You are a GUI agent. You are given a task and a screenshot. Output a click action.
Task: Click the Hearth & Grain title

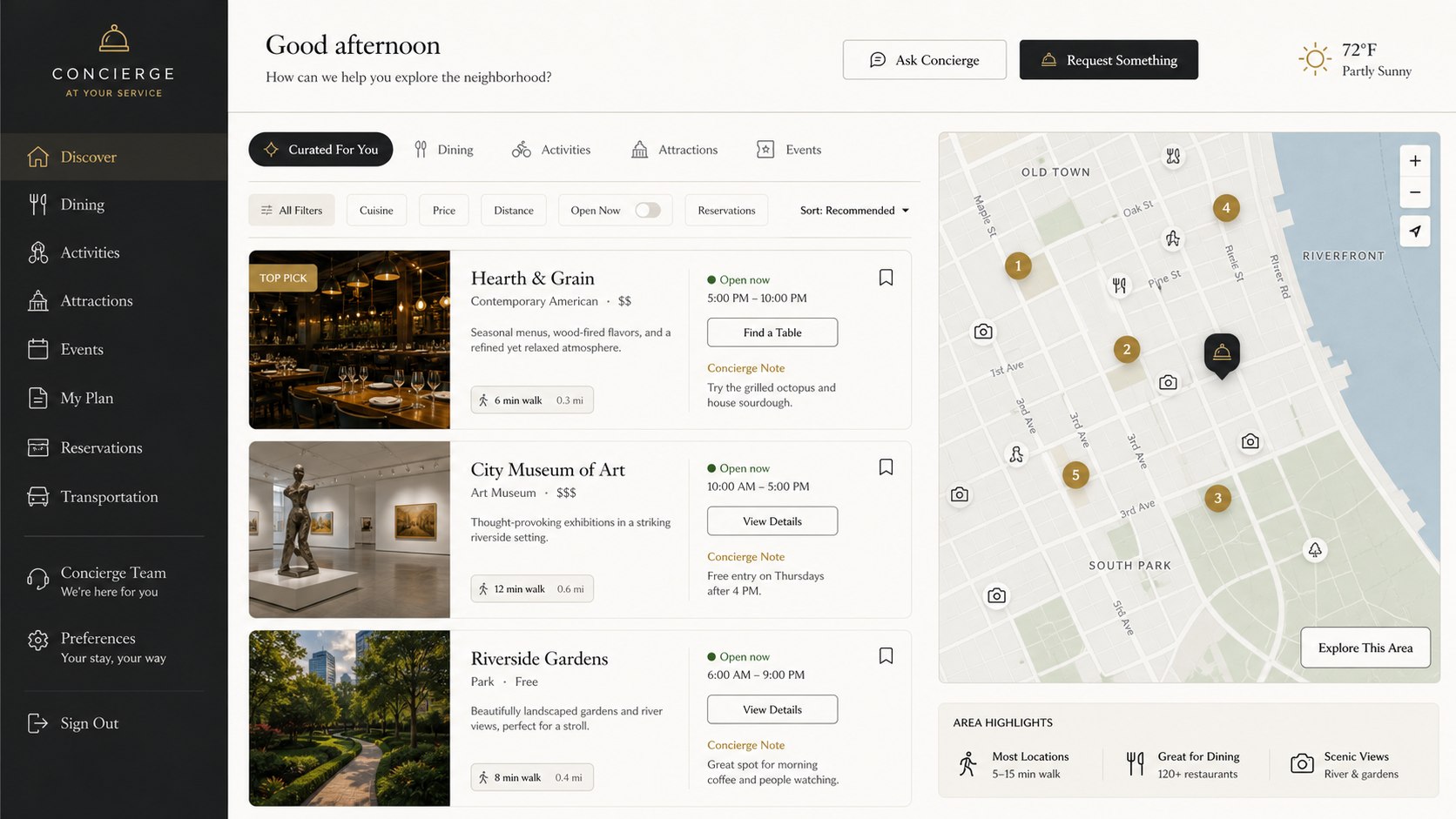533,279
